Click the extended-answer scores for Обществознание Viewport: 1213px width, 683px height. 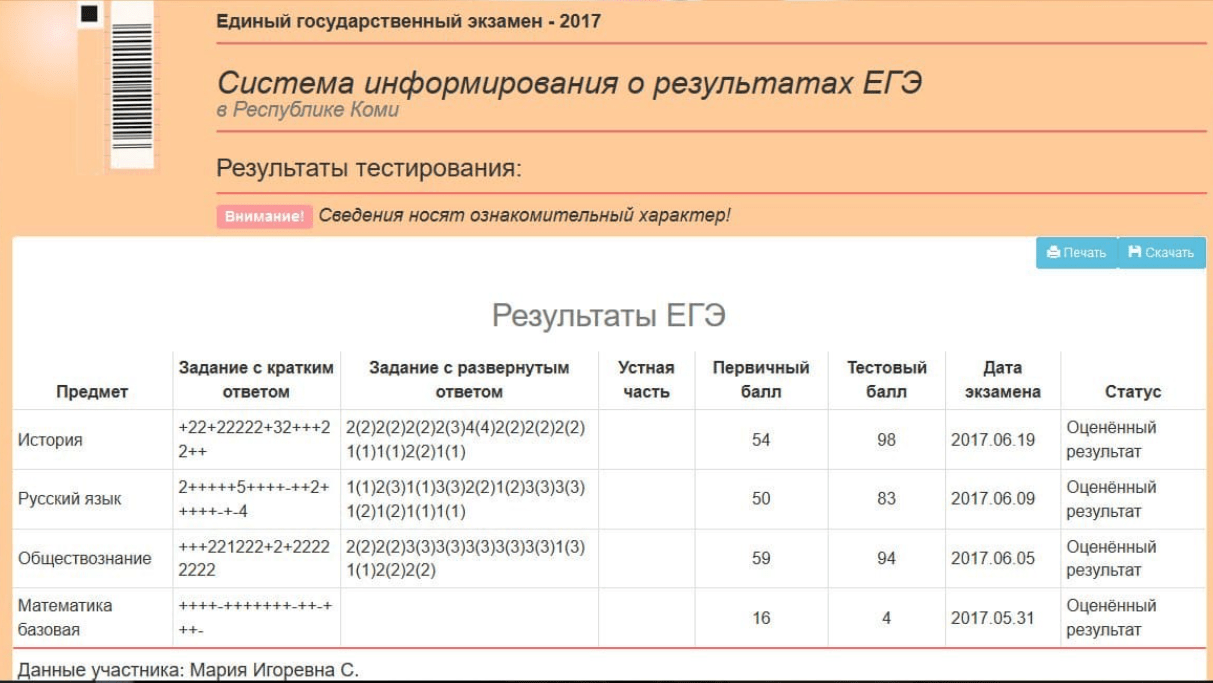click(466, 558)
